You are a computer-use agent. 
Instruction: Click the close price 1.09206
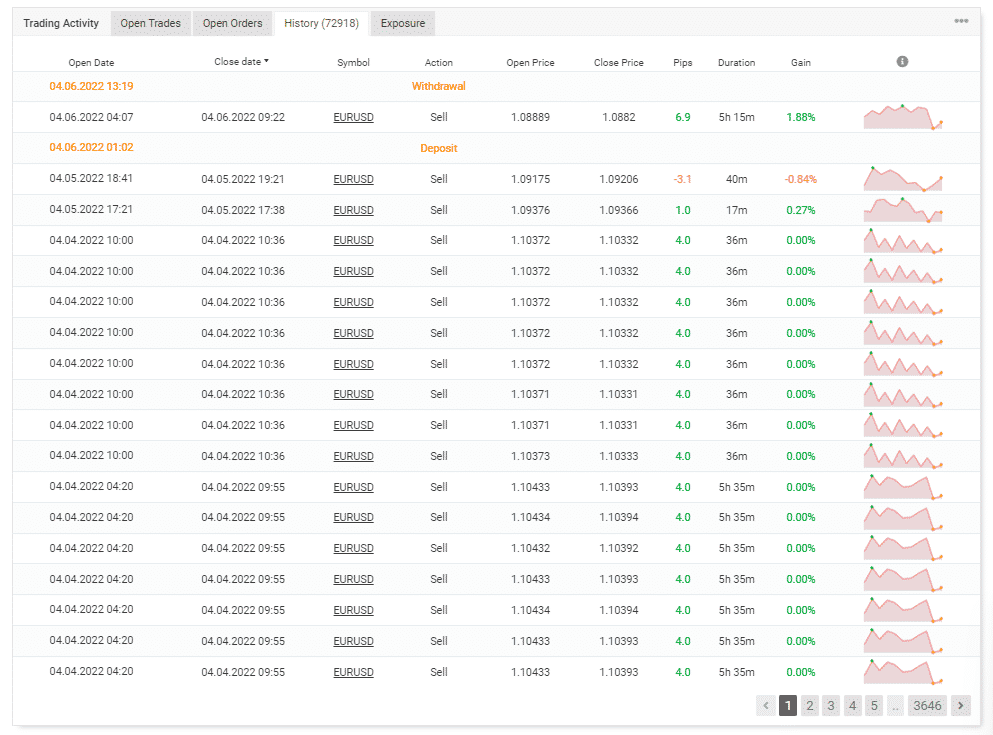(619, 179)
